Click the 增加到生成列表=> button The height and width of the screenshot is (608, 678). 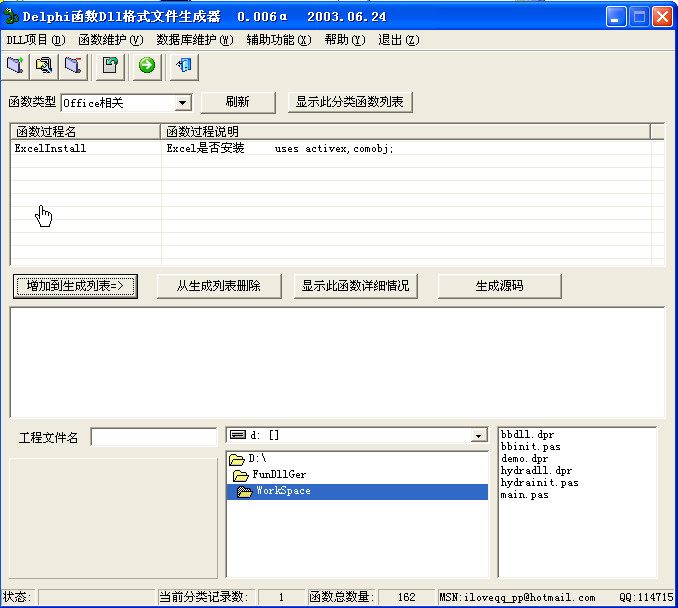click(x=75, y=286)
